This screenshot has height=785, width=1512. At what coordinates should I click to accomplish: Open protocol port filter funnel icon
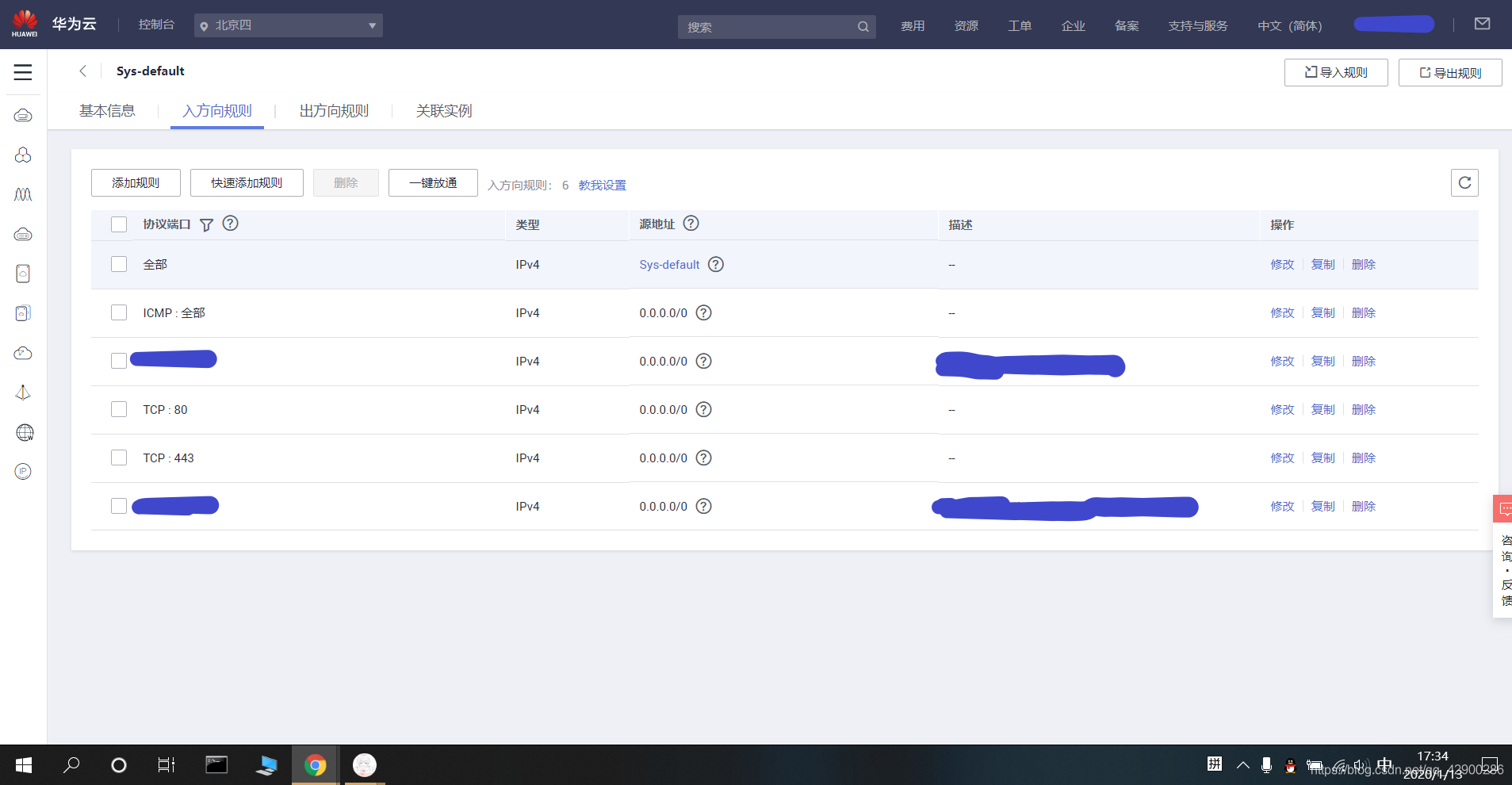[x=206, y=225]
